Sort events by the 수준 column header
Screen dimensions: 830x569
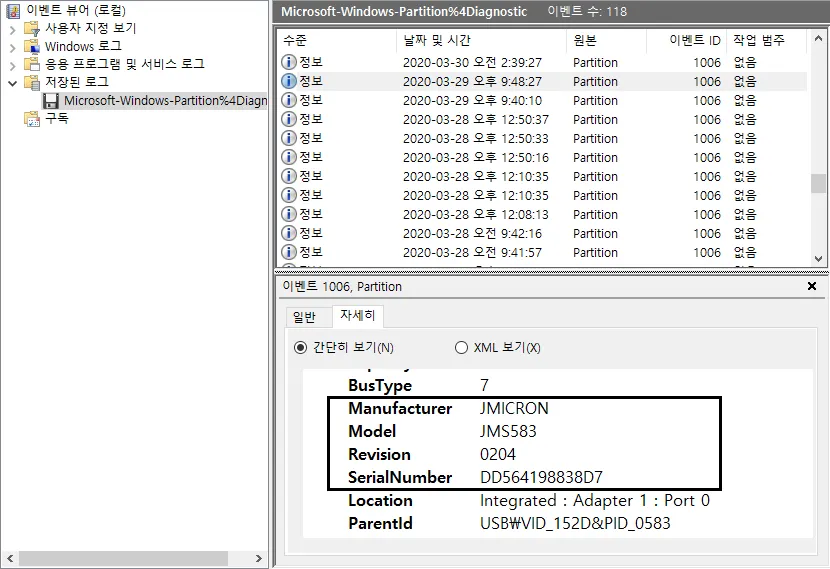pos(337,40)
